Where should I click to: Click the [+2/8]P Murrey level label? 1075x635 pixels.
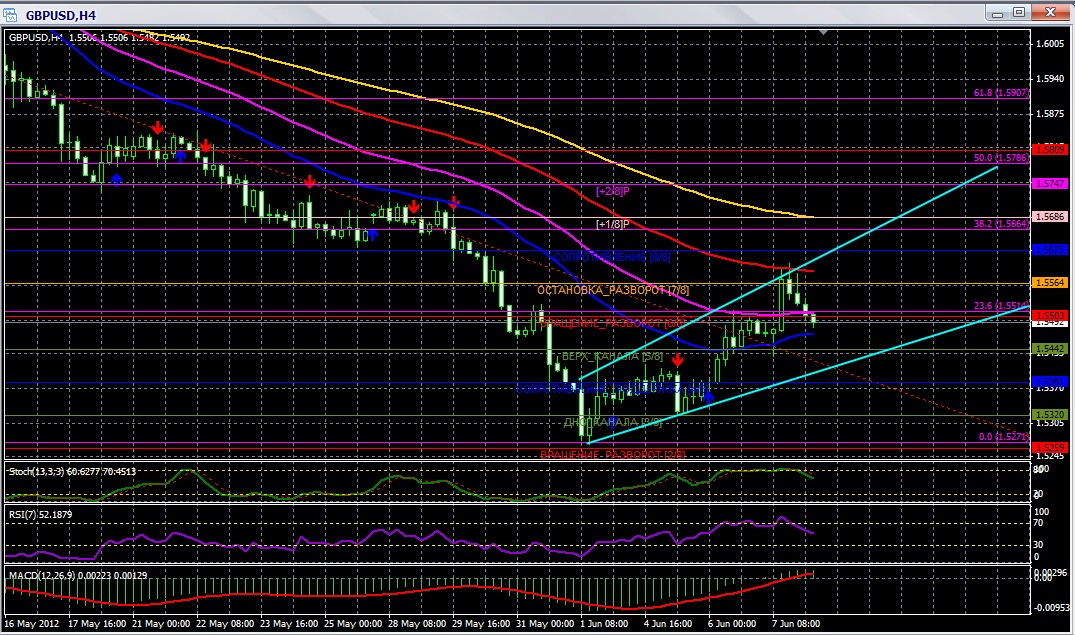(612, 191)
